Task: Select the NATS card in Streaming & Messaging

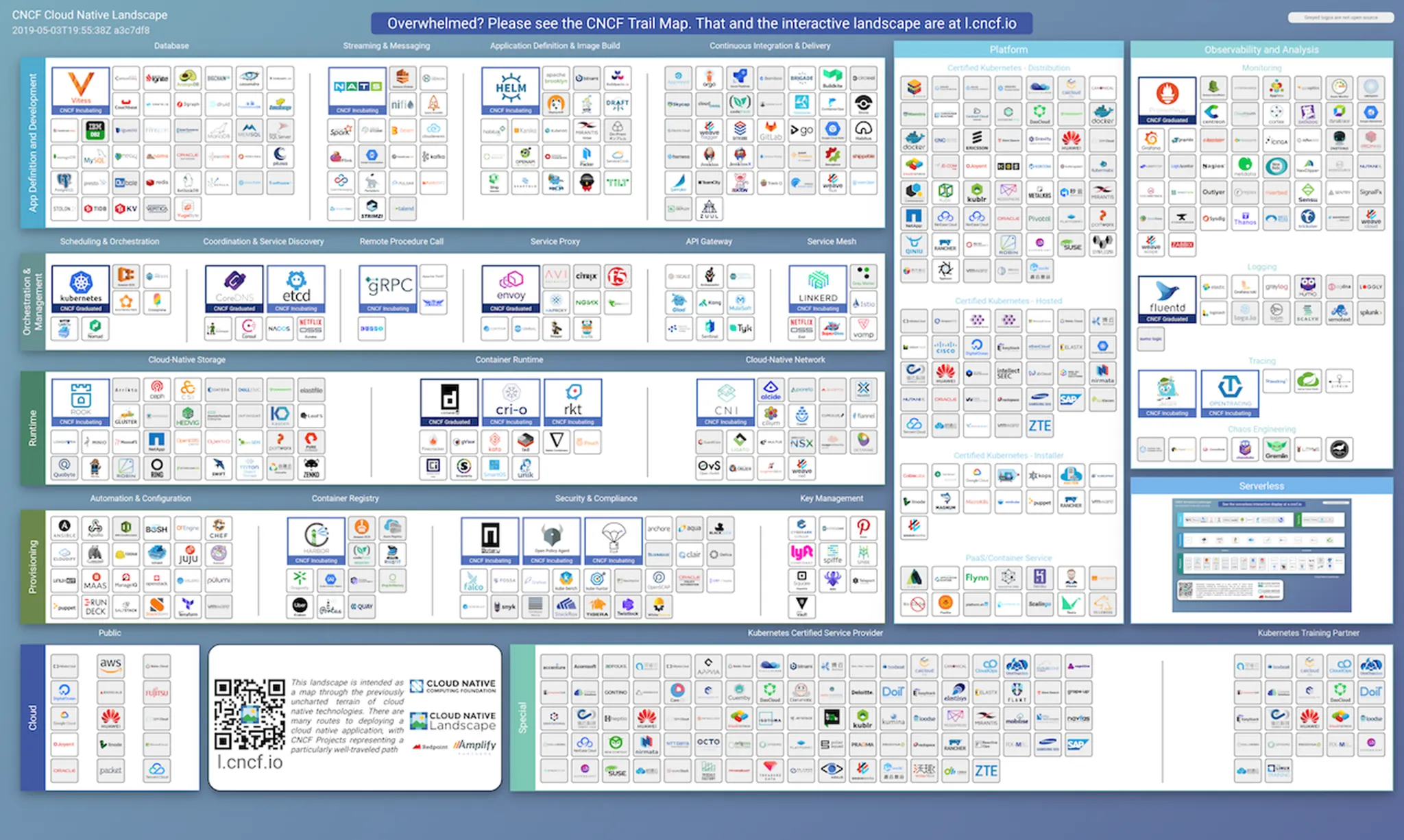Action: click(357, 90)
